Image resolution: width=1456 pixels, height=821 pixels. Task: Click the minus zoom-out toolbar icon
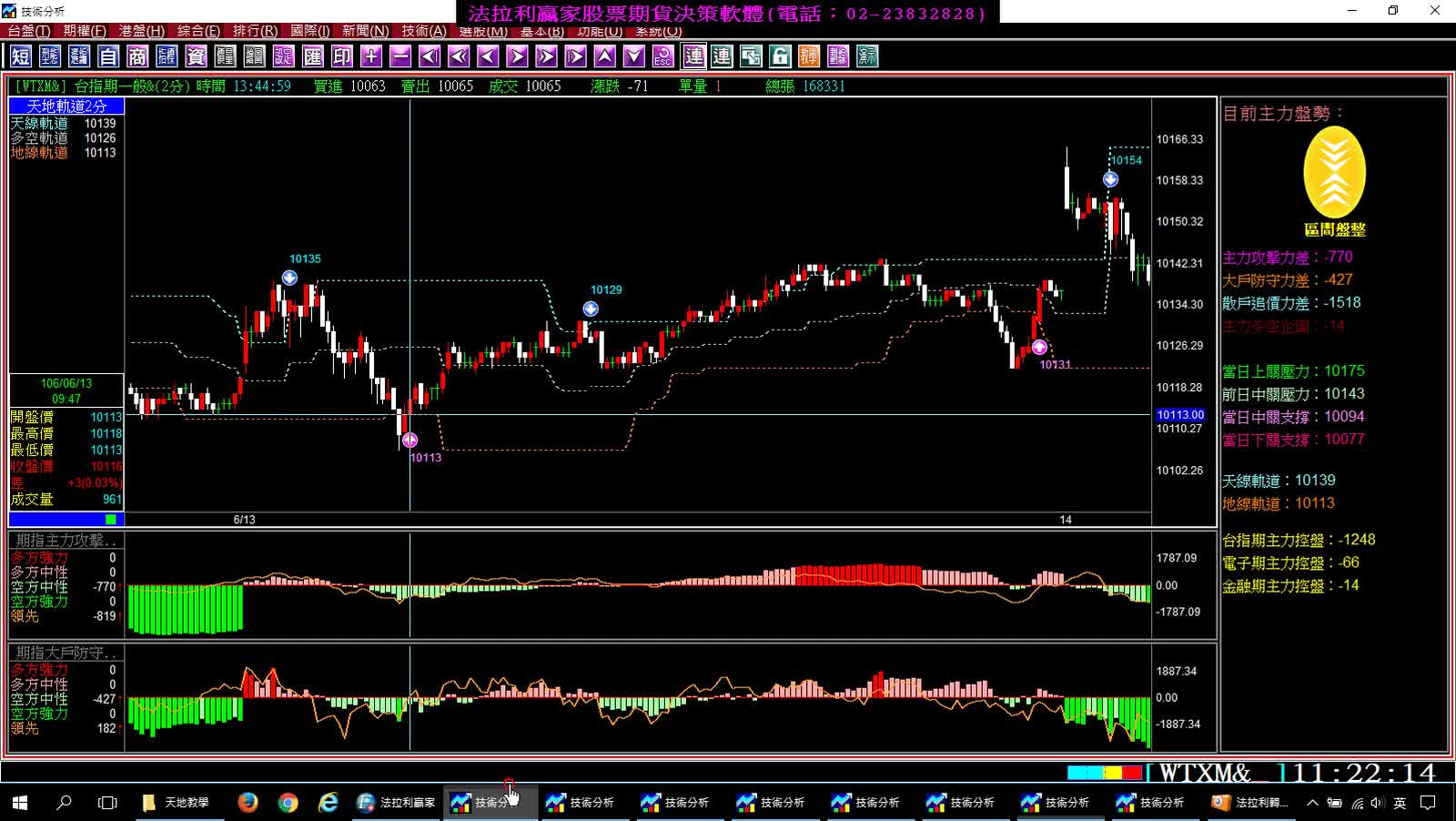[400, 56]
